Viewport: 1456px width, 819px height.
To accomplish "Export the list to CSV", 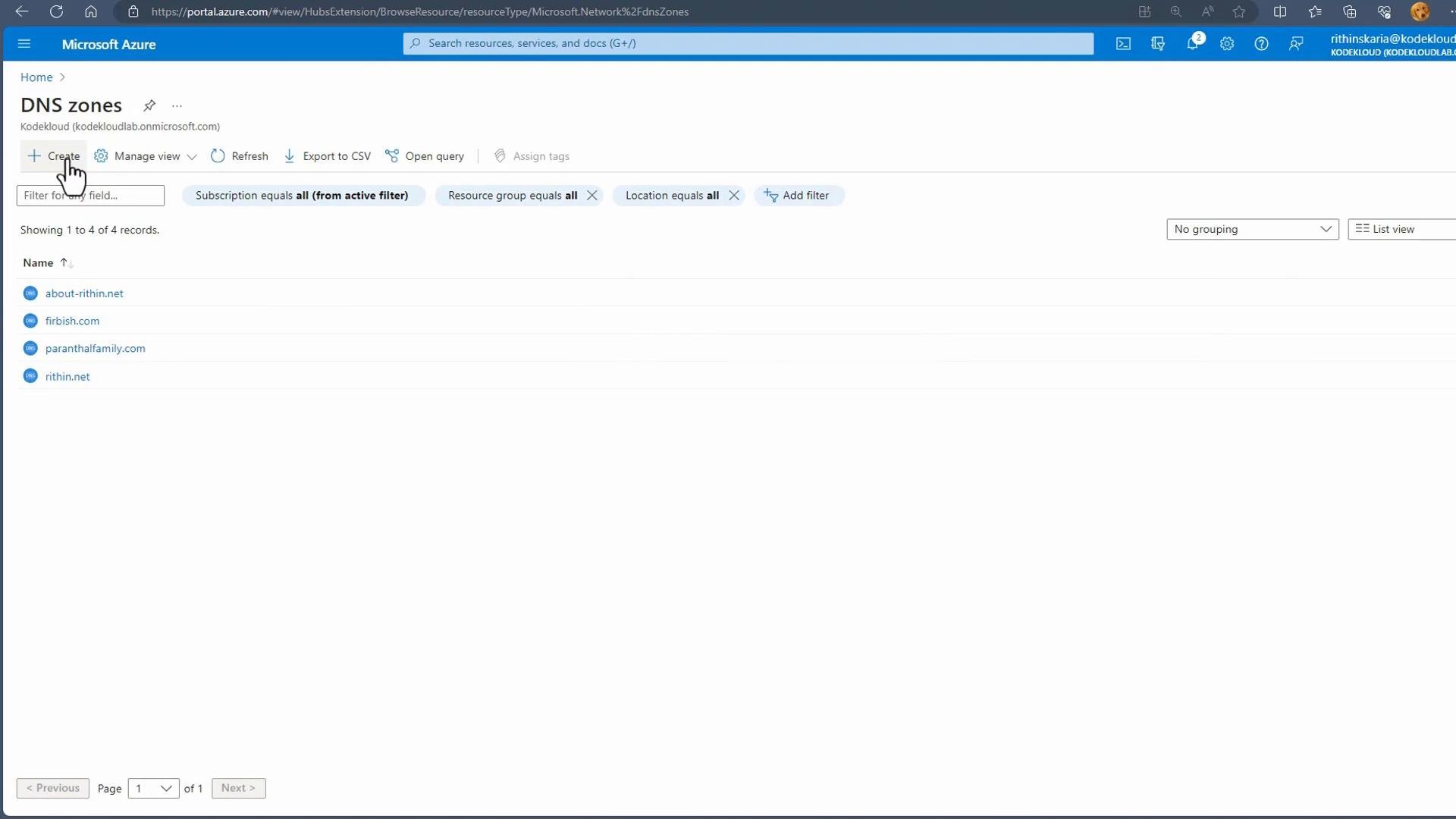I will tap(328, 156).
